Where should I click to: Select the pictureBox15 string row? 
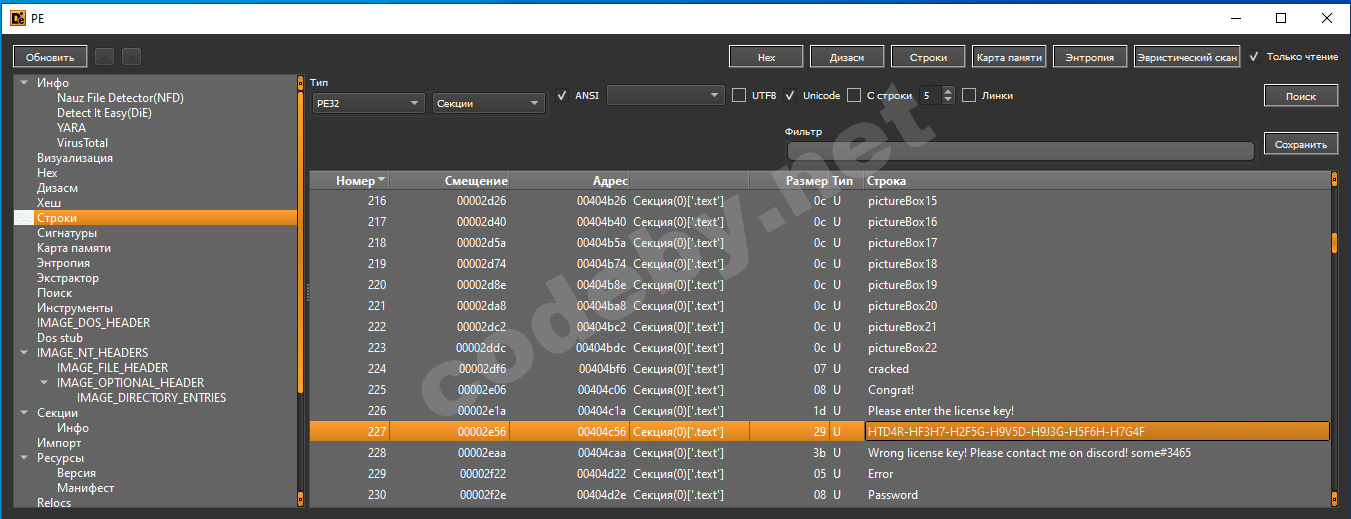point(819,201)
